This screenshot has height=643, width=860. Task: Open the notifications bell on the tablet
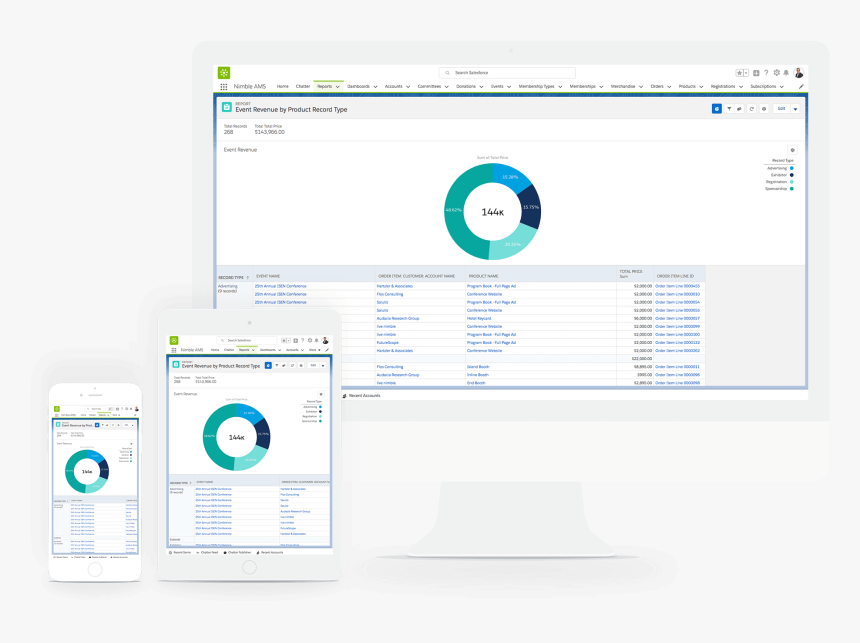point(316,340)
